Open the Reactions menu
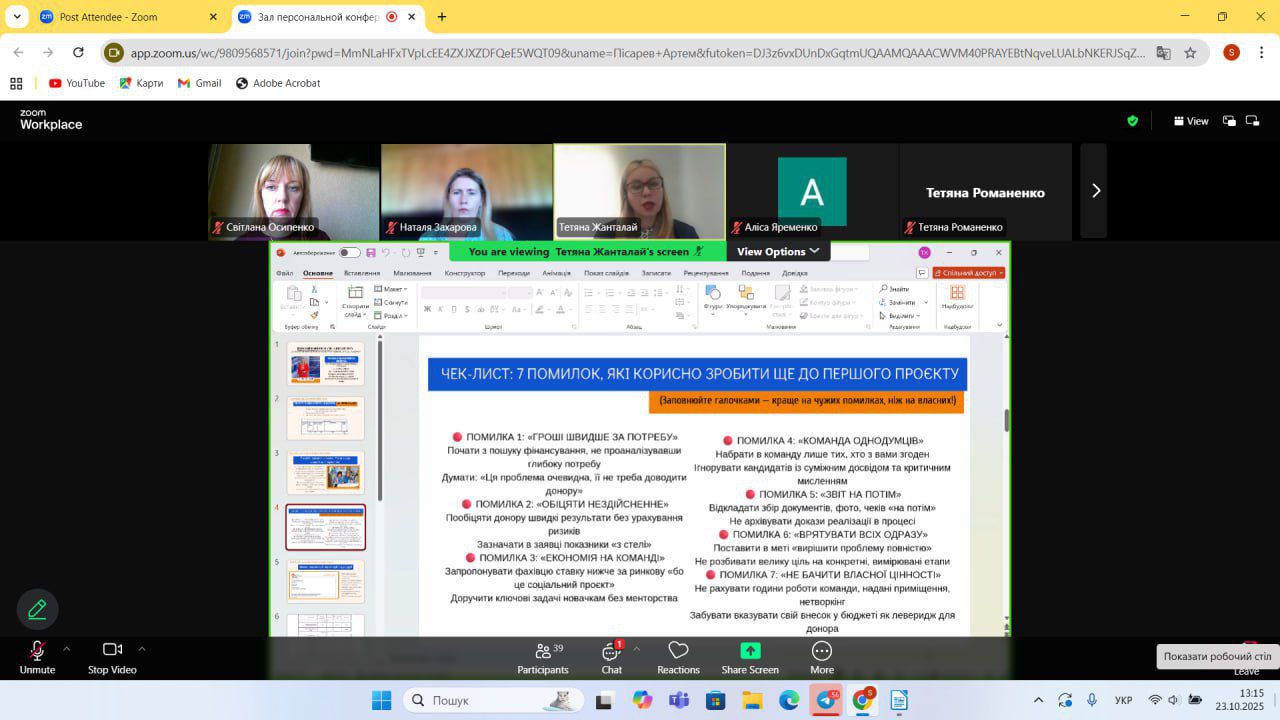 678,652
